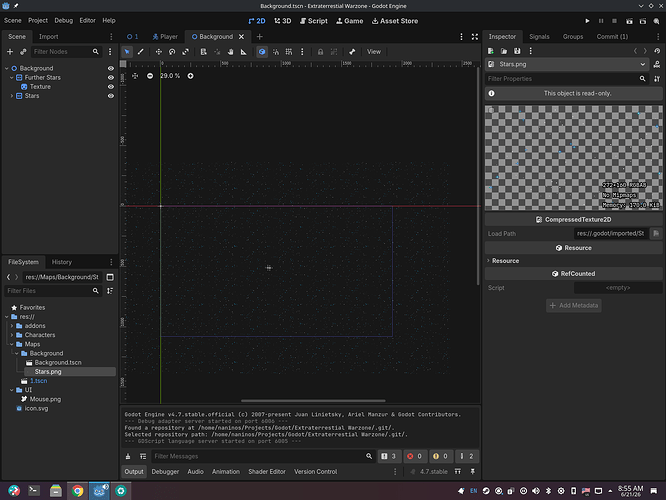The height and width of the screenshot is (500, 666).
Task: Open the View menu button
Action: click(373, 52)
